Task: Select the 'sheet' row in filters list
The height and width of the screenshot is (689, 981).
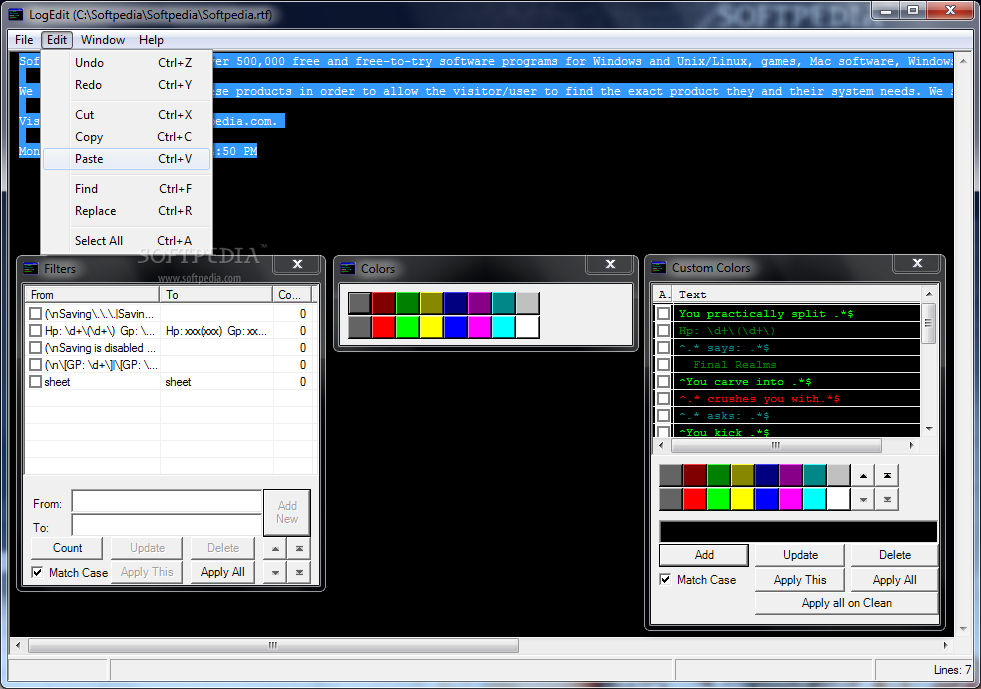Action: (169, 382)
